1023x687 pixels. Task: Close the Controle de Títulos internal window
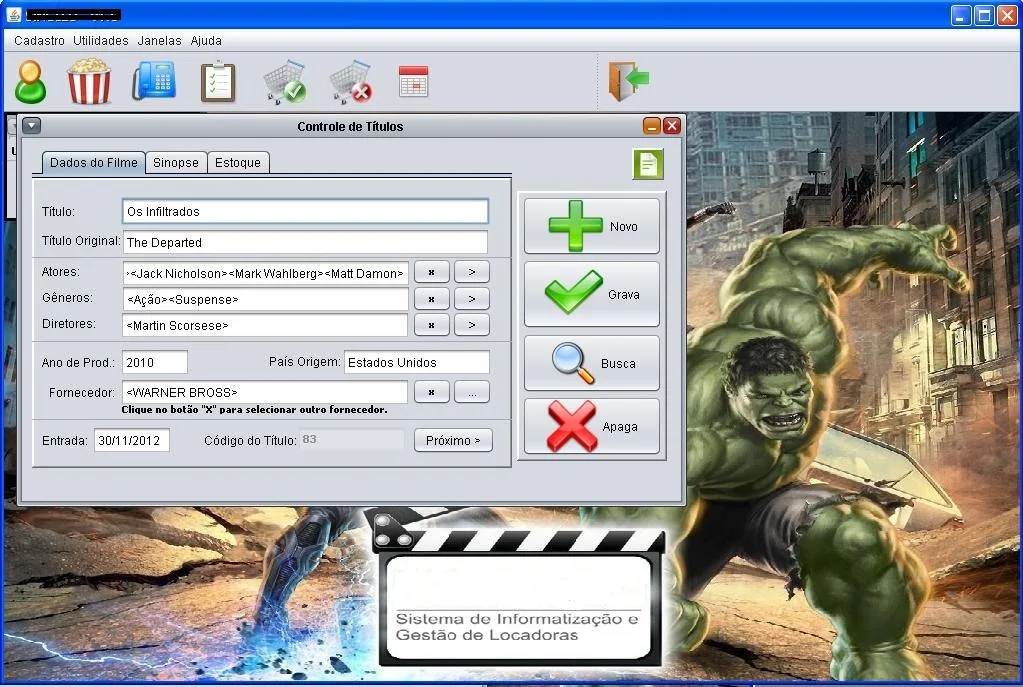pos(672,125)
